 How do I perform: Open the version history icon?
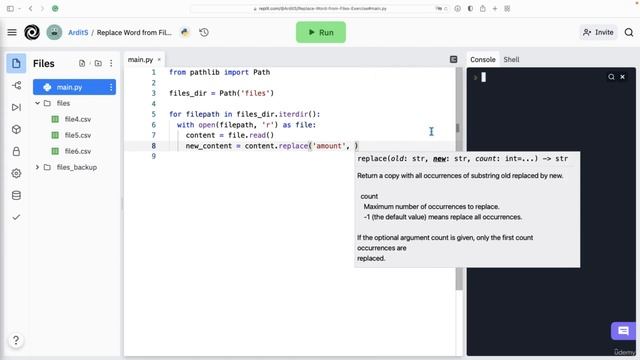click(204, 32)
